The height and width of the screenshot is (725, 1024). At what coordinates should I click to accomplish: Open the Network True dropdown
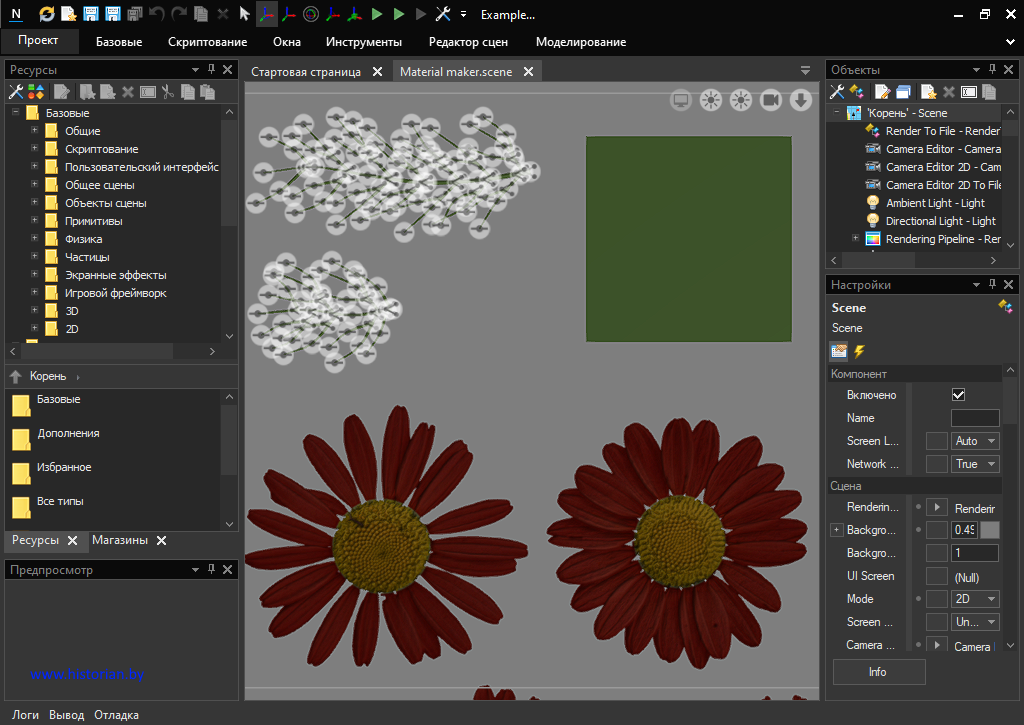point(975,464)
